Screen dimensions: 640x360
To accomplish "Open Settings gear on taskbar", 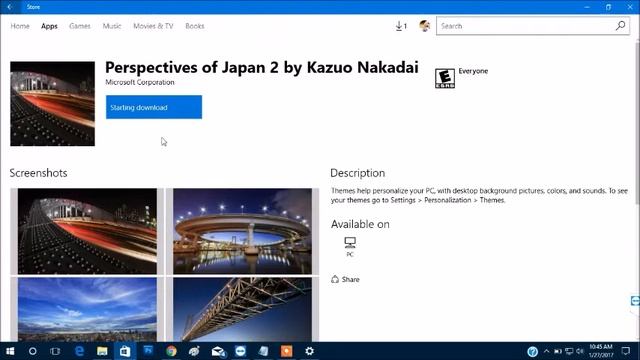I will [309, 351].
